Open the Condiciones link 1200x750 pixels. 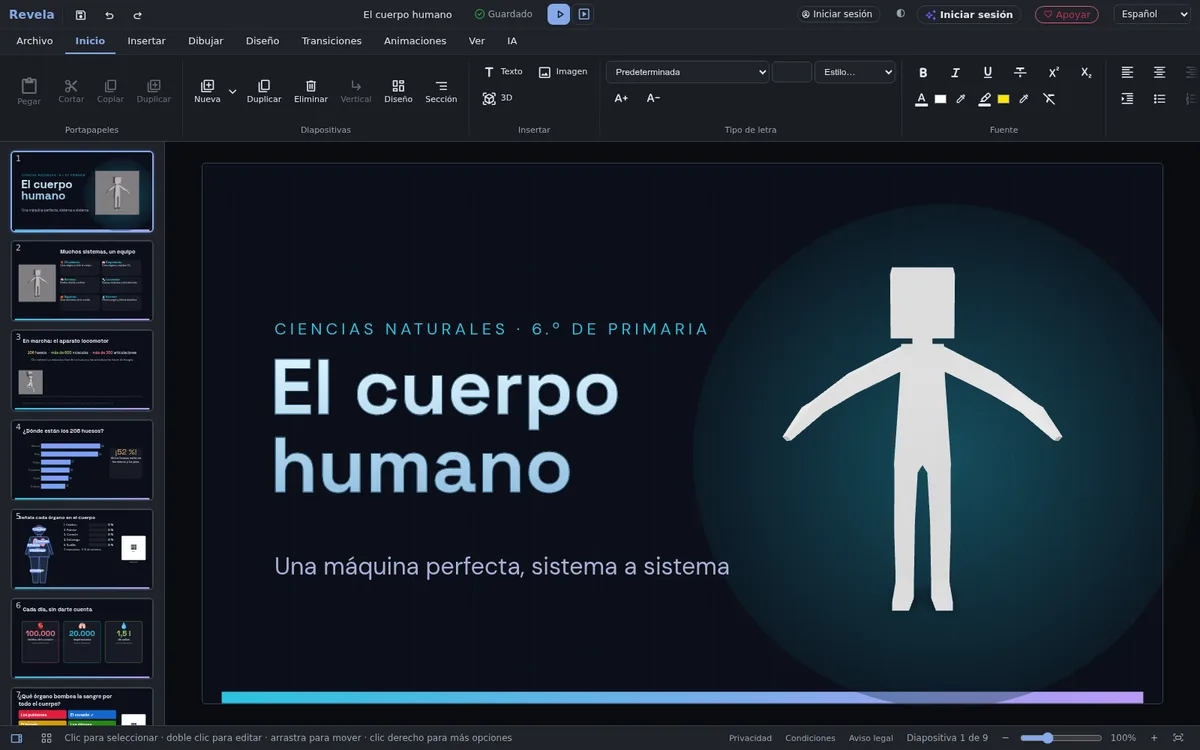pos(810,738)
